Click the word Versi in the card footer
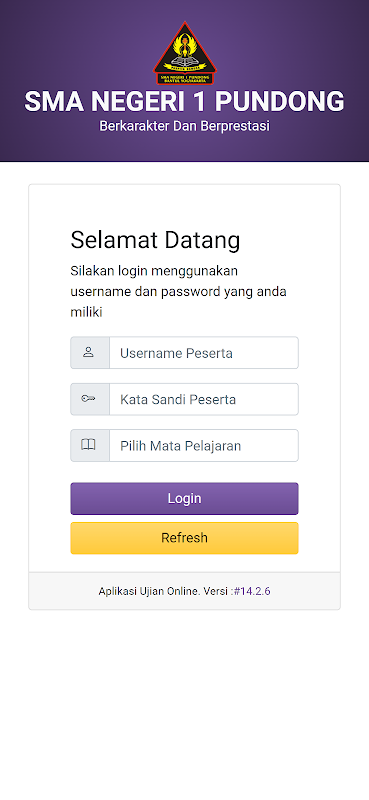Image resolution: width=369 pixels, height=800 pixels. pyautogui.click(x=216, y=591)
